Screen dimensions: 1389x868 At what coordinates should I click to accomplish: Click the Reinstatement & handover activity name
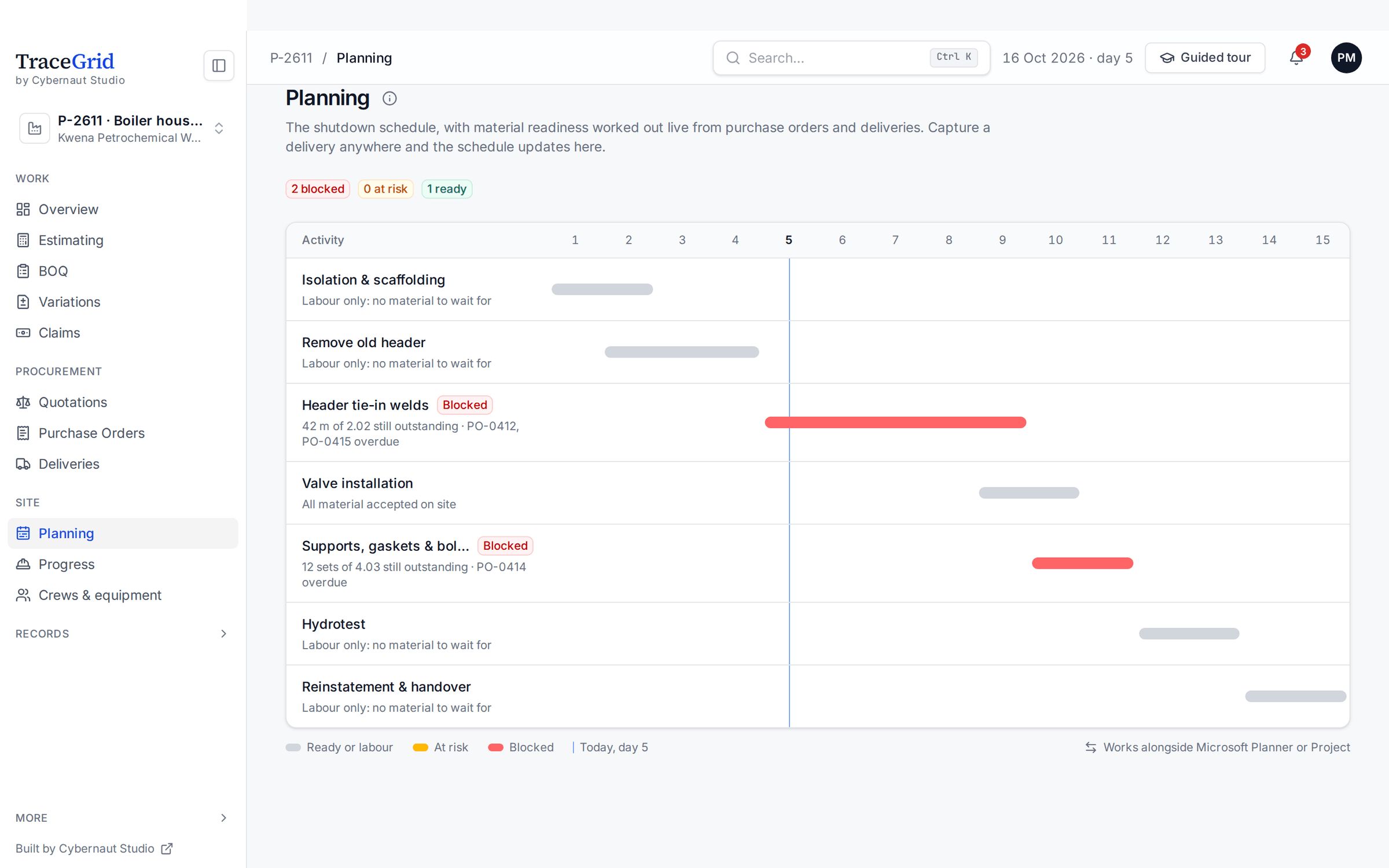[x=386, y=687]
